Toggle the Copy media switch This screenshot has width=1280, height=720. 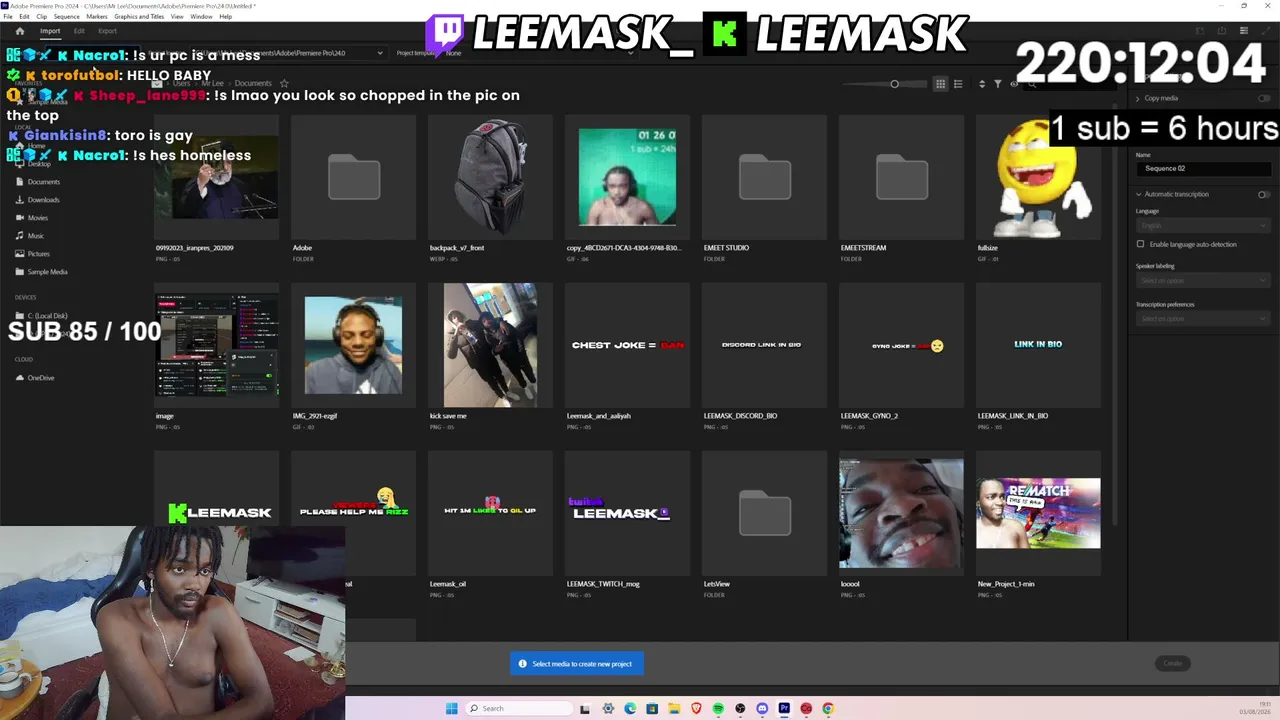point(1264,98)
